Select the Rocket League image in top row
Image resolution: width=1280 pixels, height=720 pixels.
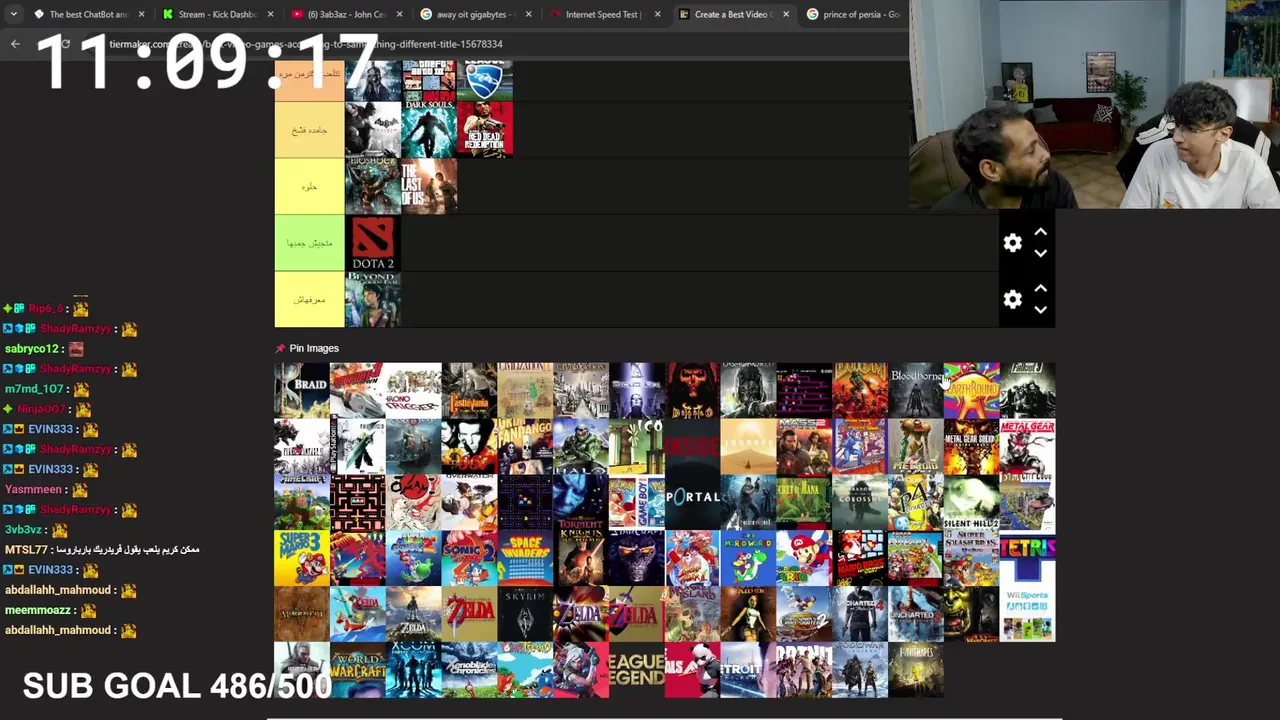[x=485, y=80]
